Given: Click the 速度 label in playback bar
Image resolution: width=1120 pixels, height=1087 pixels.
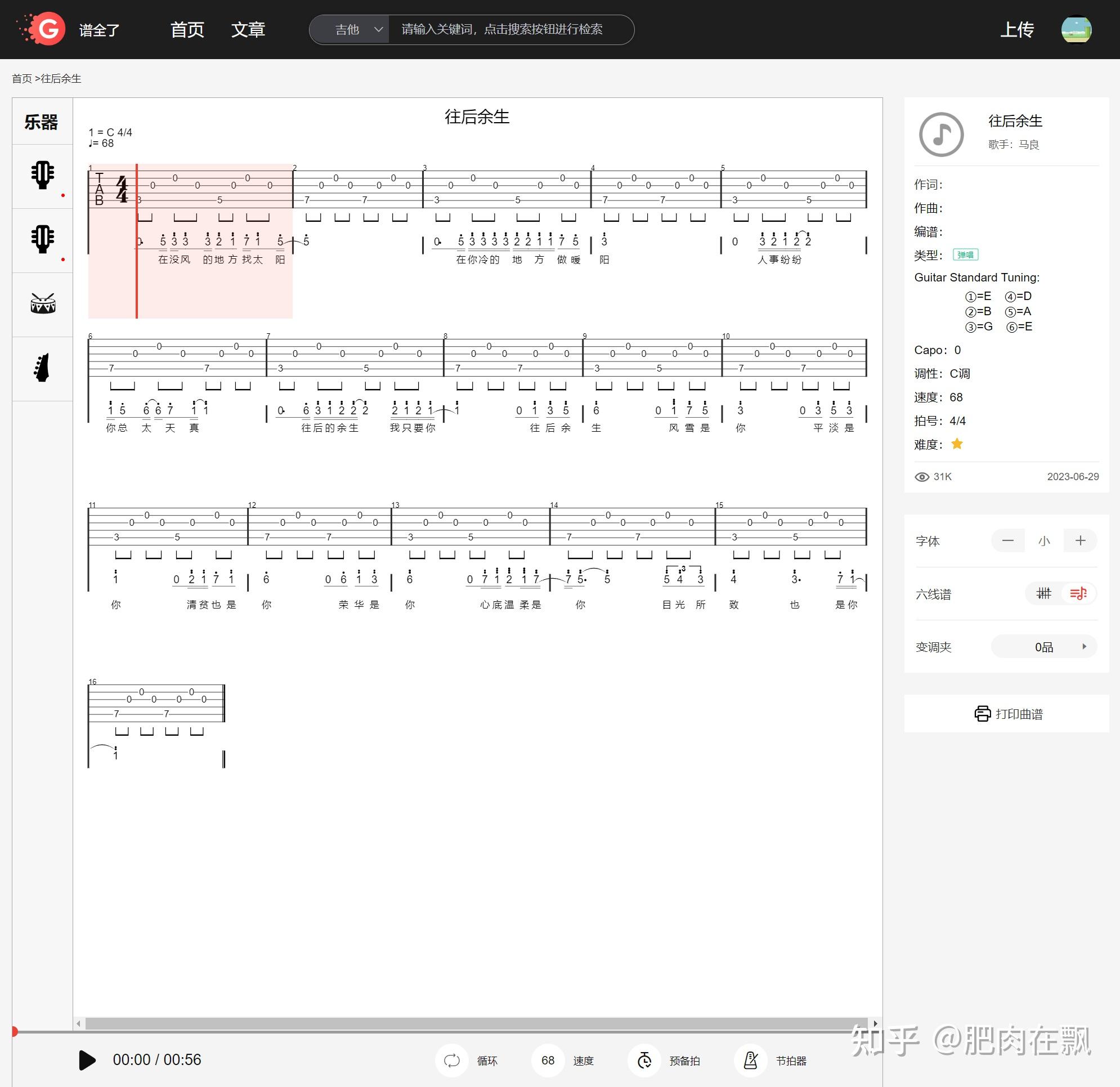Looking at the screenshot, I should pos(583,1061).
